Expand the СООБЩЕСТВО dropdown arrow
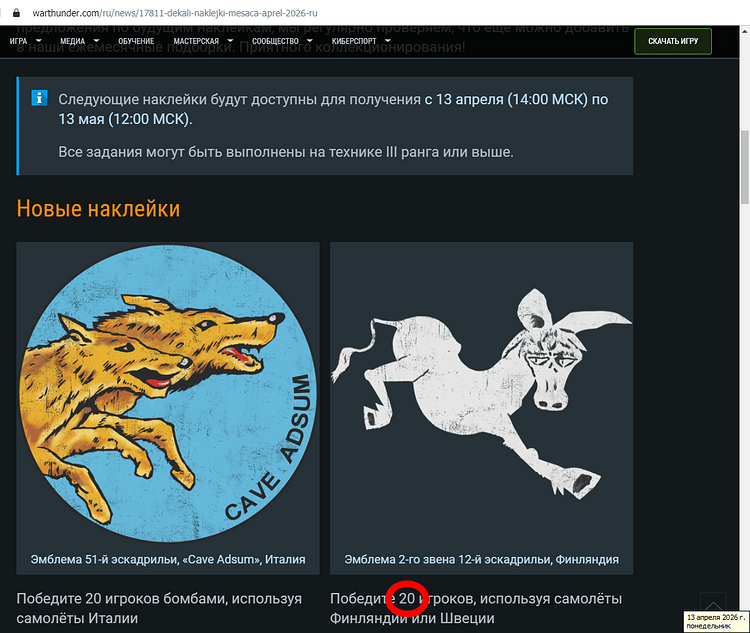 coord(309,41)
